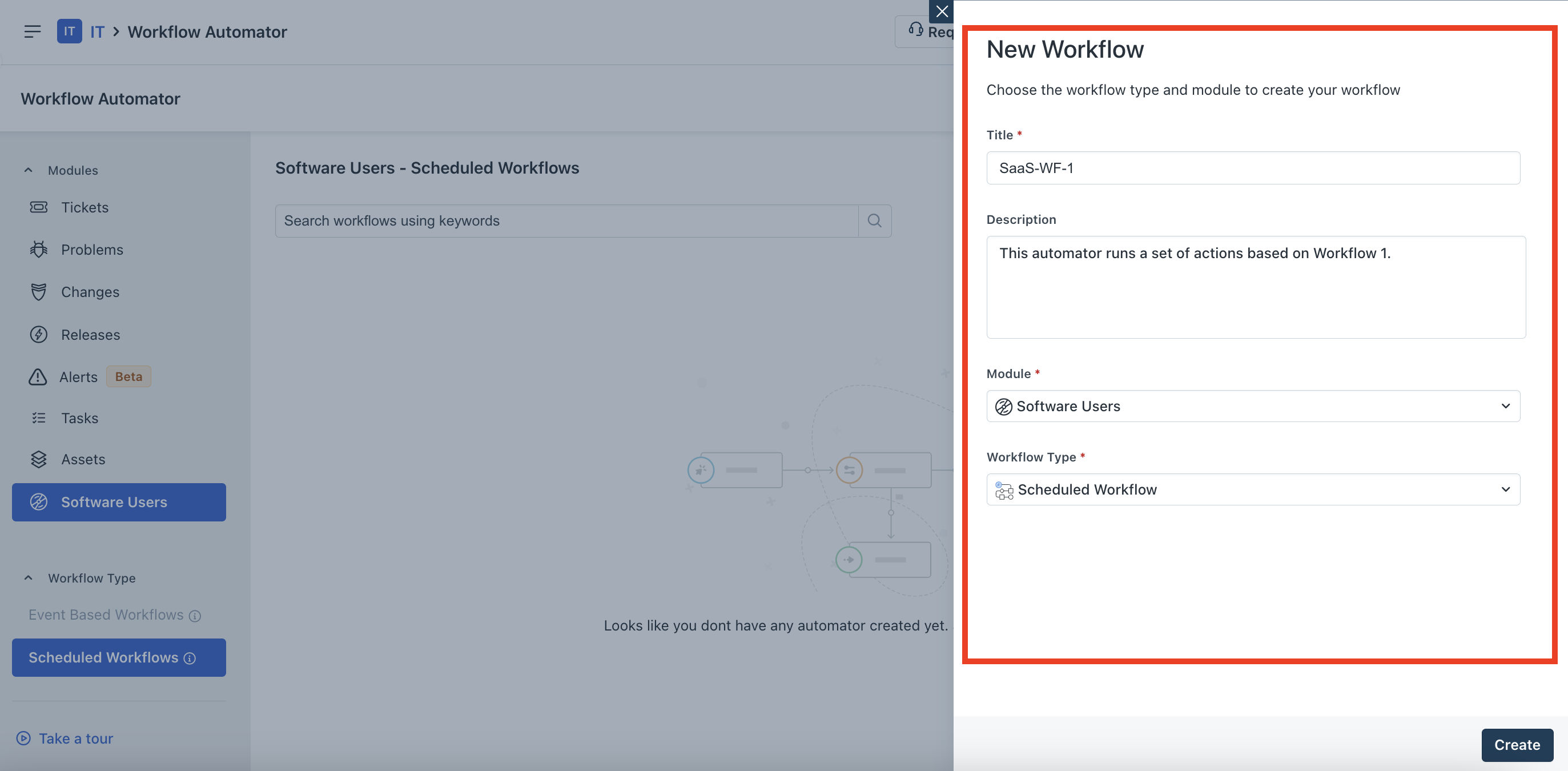
Task: Close the New Workflow panel
Action: 941,11
